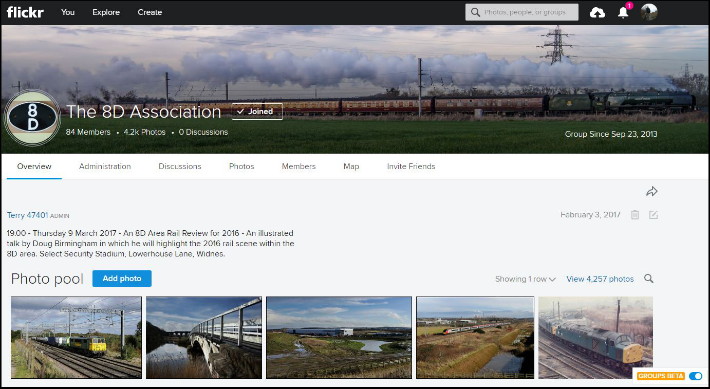The height and width of the screenshot is (389, 710).
Task: Switch to the Photos tab
Action: (241, 166)
